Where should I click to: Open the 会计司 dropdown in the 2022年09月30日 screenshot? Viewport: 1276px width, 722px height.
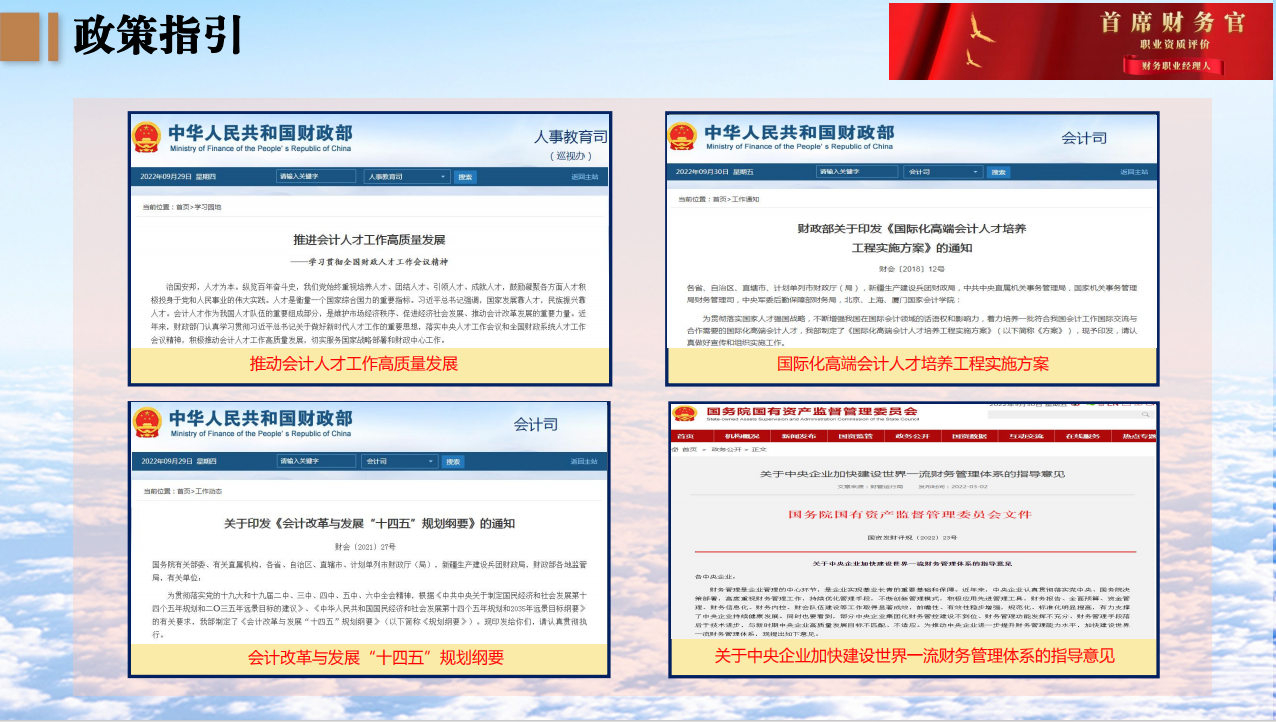(943, 172)
